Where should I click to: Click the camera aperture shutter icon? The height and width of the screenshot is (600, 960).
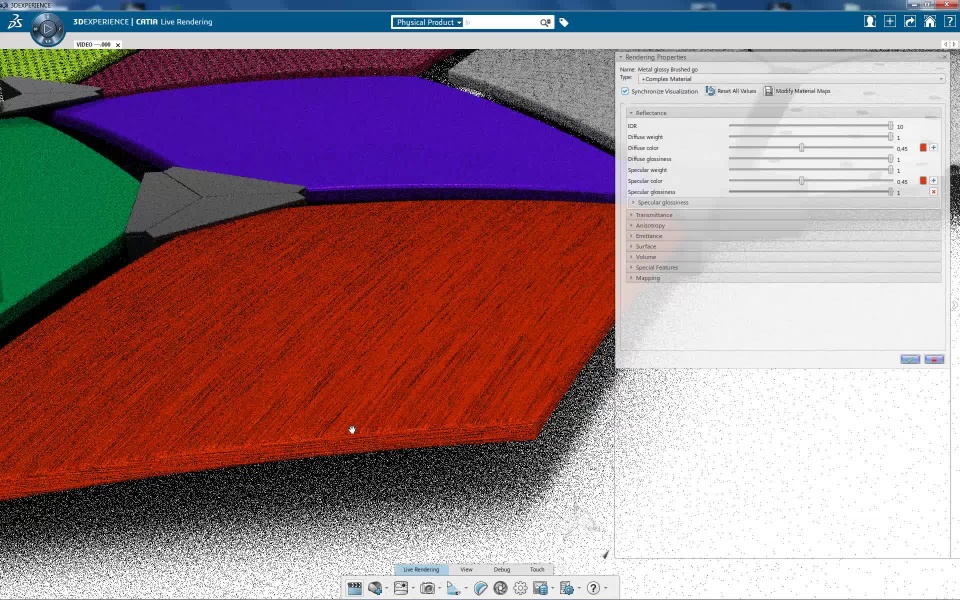(x=500, y=588)
